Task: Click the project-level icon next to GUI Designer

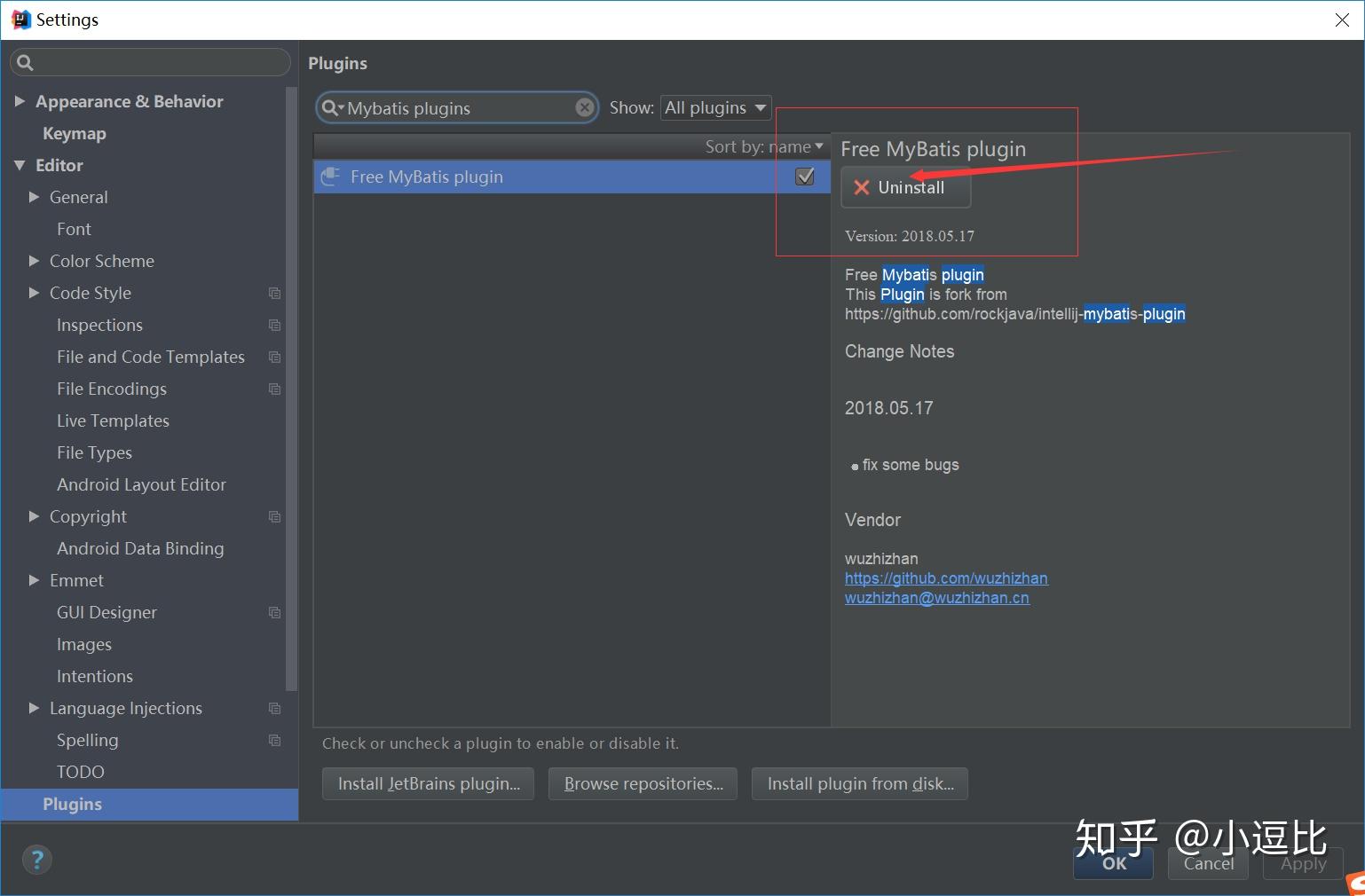Action: point(275,613)
